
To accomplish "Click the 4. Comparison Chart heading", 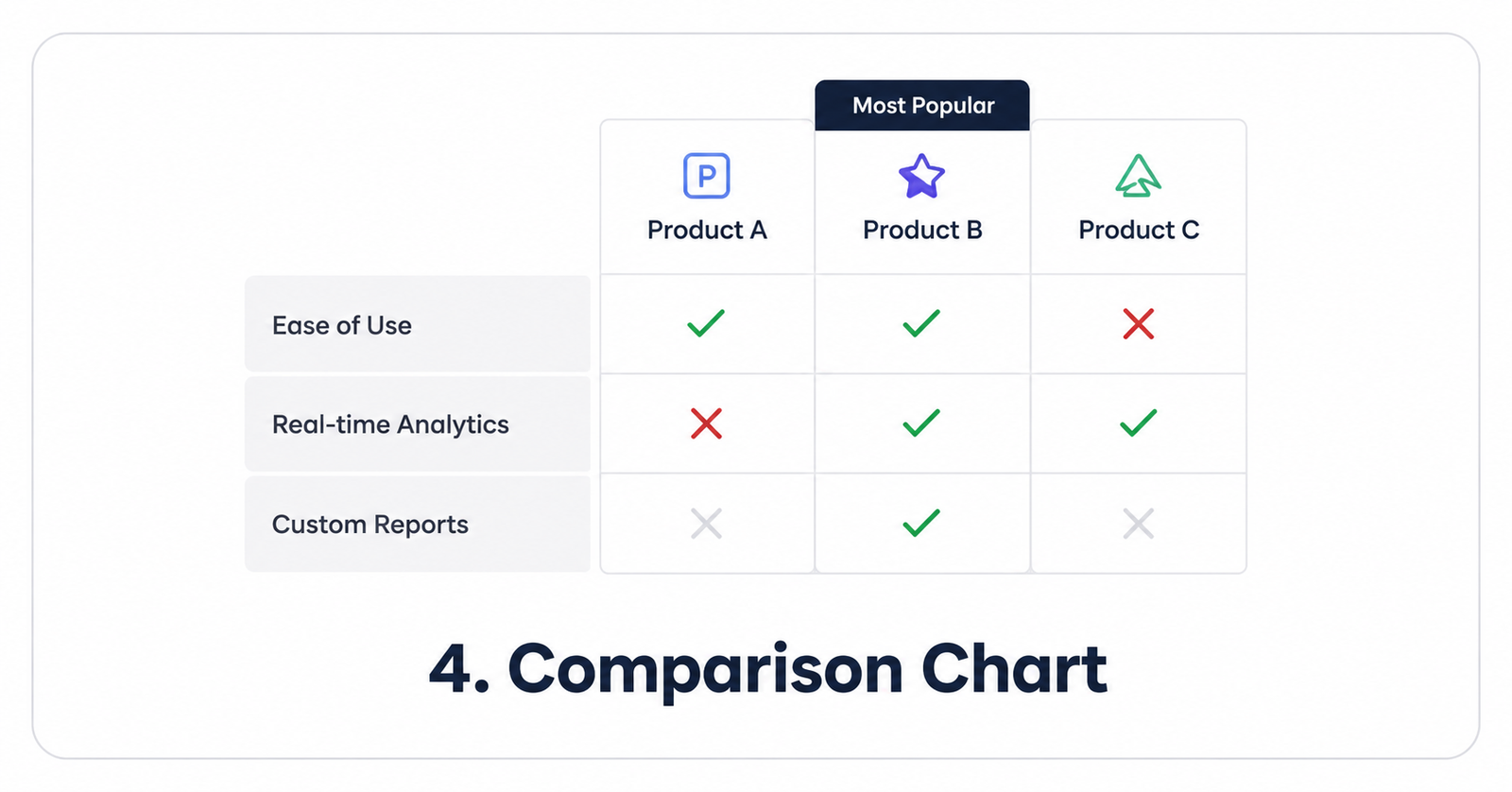I will [767, 668].
